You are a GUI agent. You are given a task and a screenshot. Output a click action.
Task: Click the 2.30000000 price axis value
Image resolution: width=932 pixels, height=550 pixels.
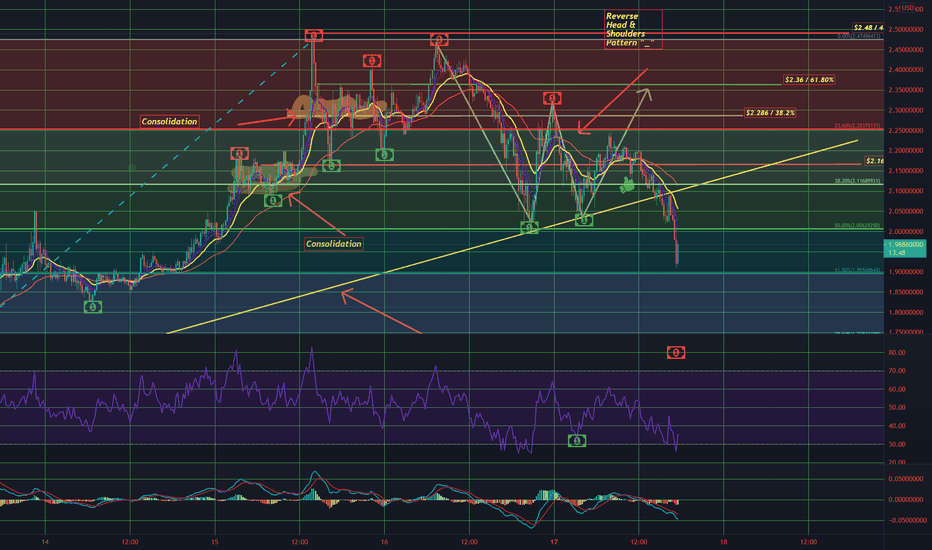(x=906, y=110)
